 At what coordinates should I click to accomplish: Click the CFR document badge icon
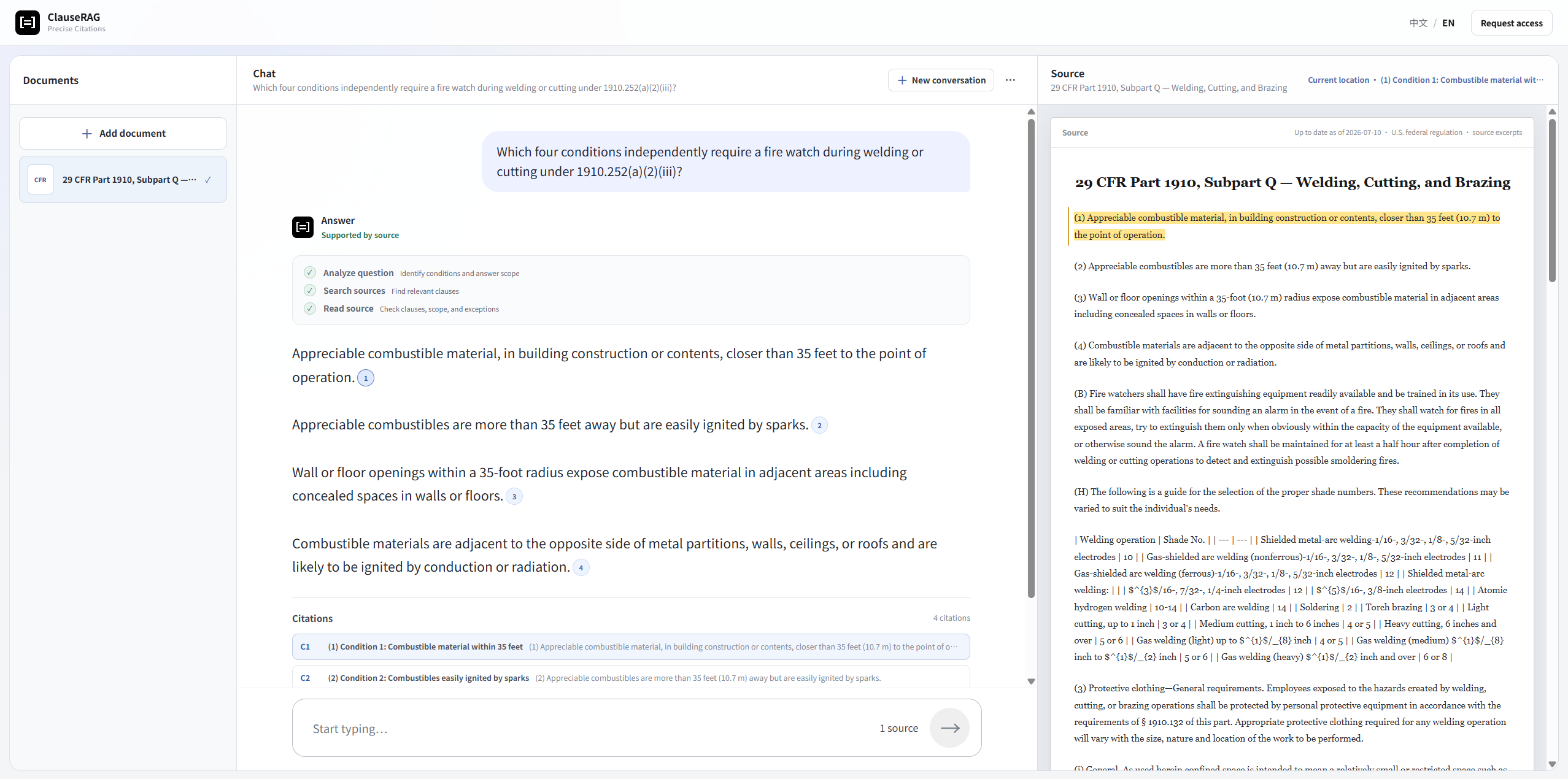click(41, 180)
